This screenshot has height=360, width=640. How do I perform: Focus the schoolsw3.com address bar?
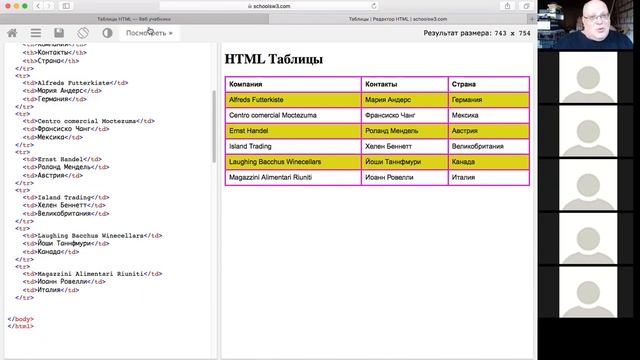pyautogui.click(x=269, y=6)
